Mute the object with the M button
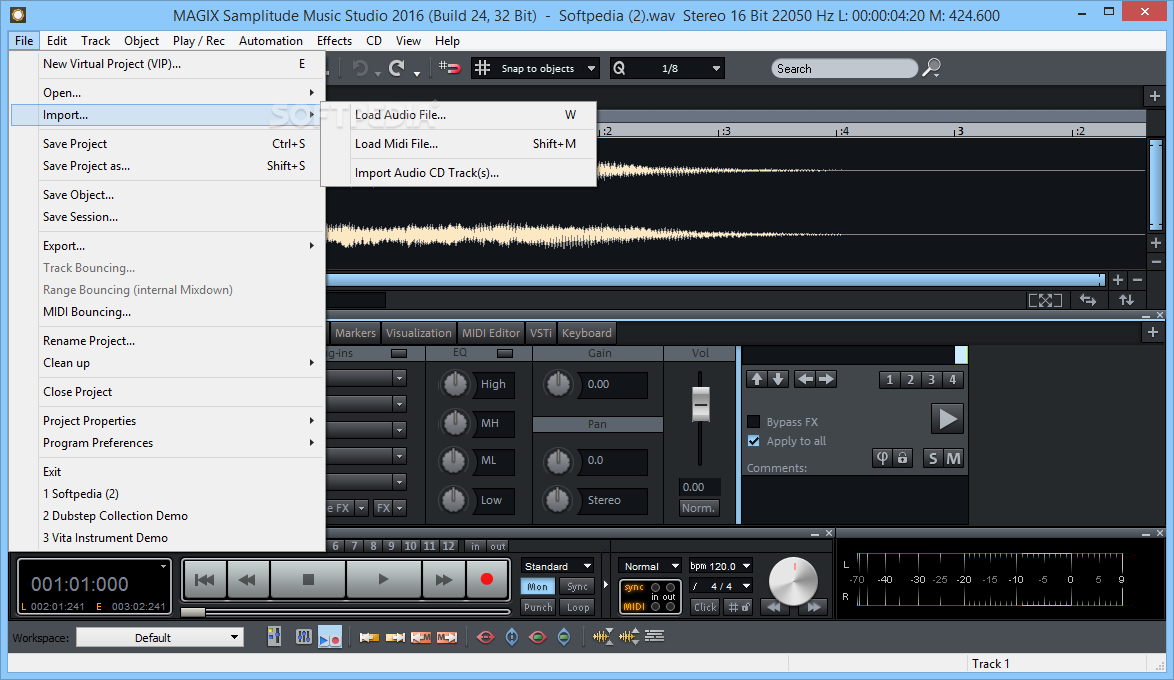This screenshot has height=680, width=1174. [953, 458]
